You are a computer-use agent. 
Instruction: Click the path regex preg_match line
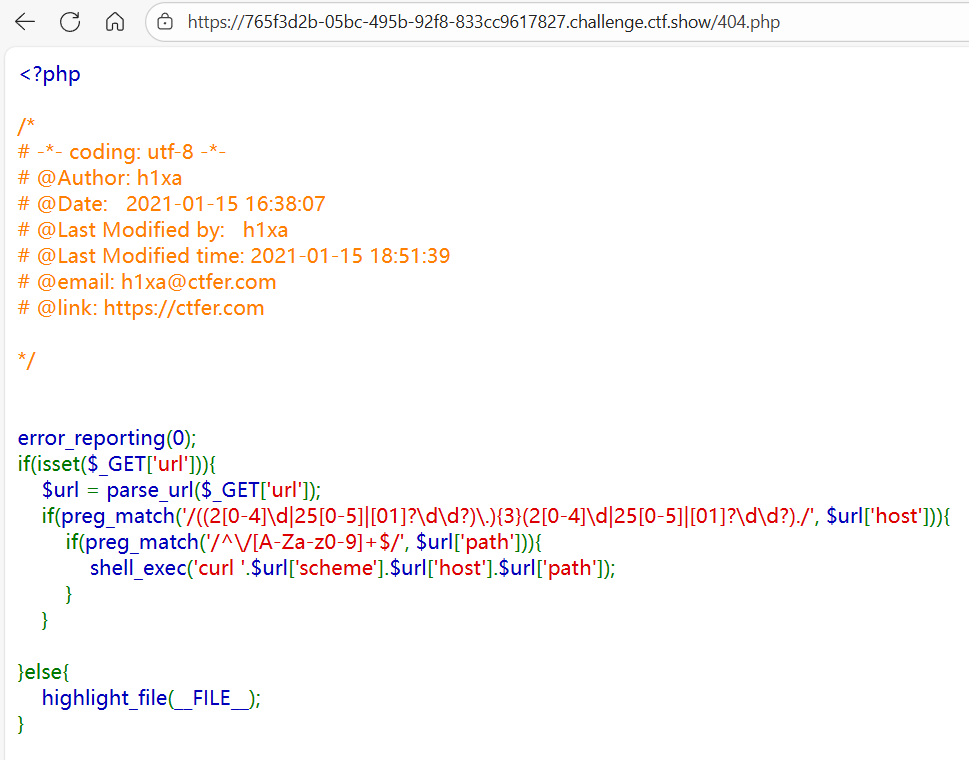[304, 542]
